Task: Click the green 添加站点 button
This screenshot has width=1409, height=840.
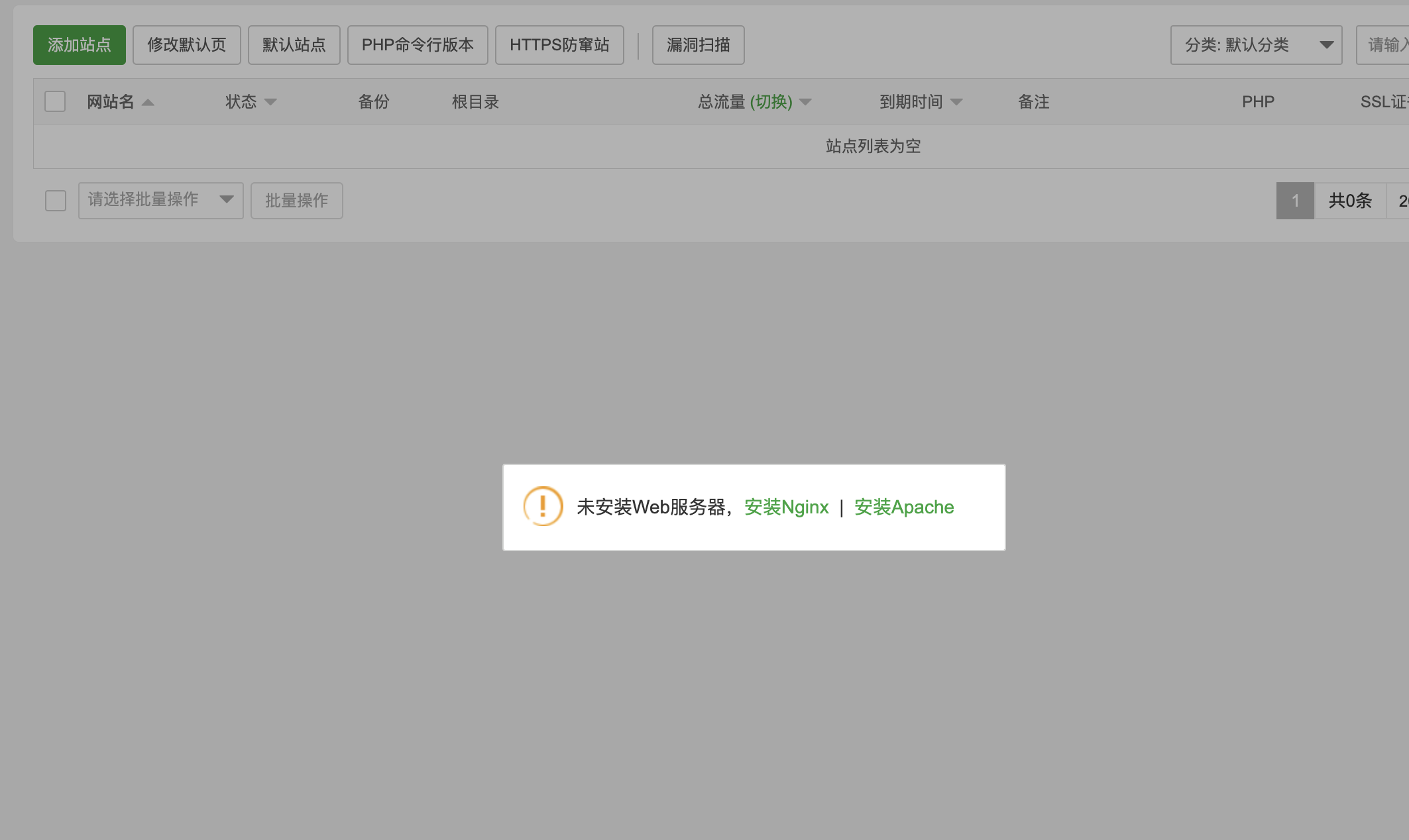Action: pos(80,45)
